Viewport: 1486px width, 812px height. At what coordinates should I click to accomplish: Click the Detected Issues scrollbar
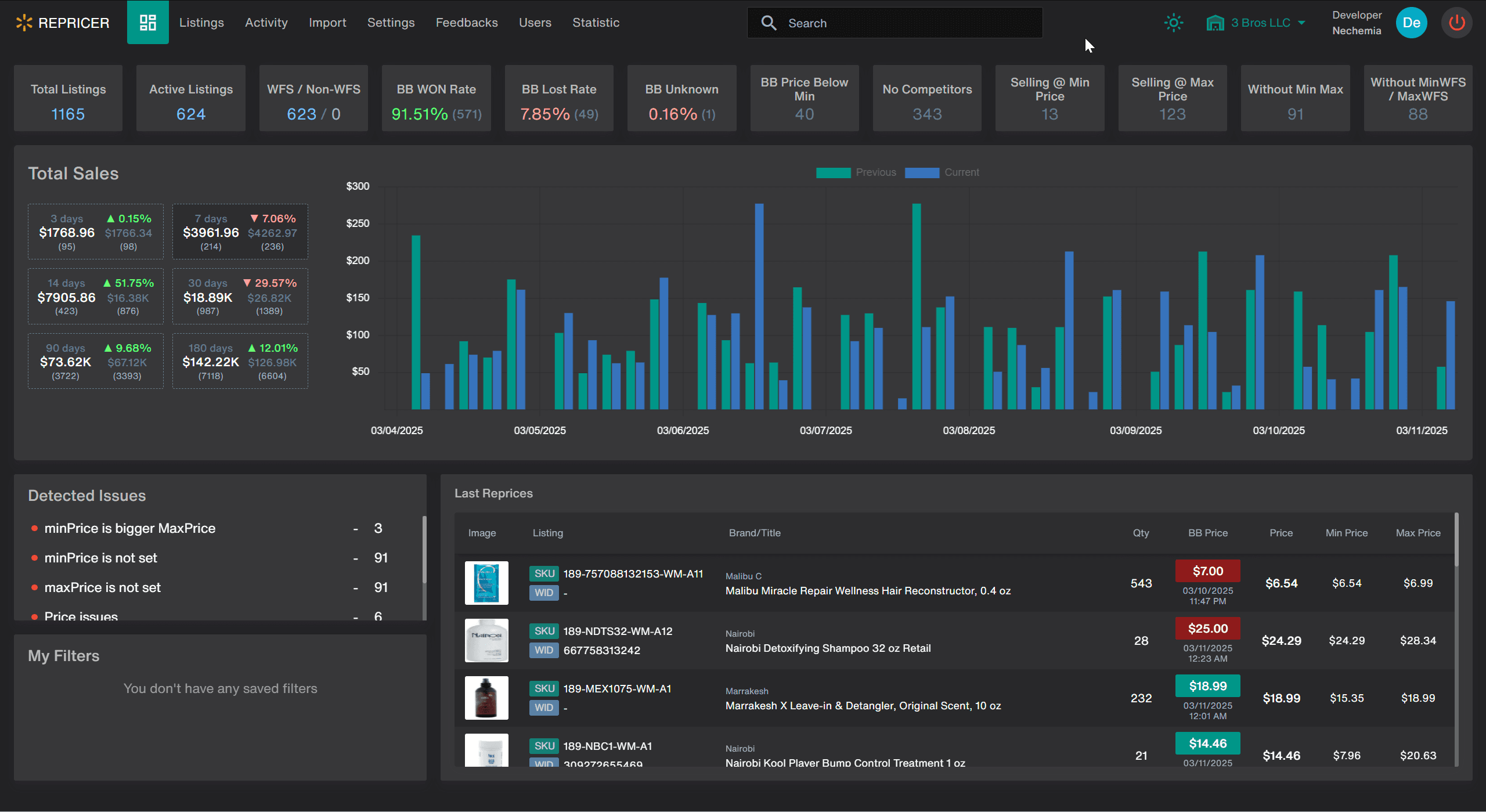424,550
